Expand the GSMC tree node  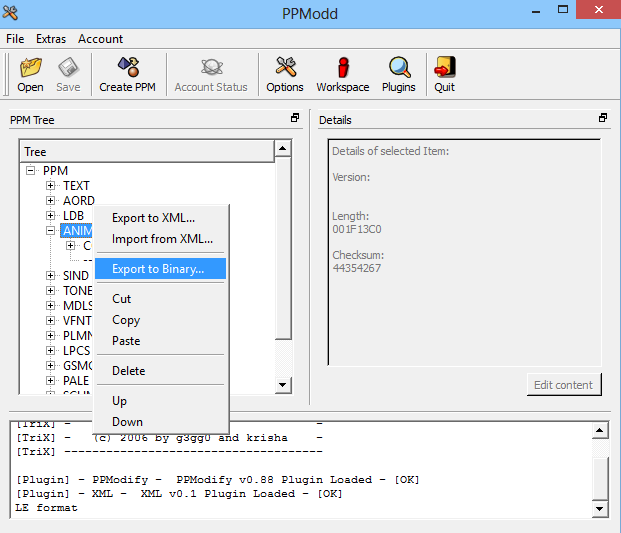click(50, 365)
